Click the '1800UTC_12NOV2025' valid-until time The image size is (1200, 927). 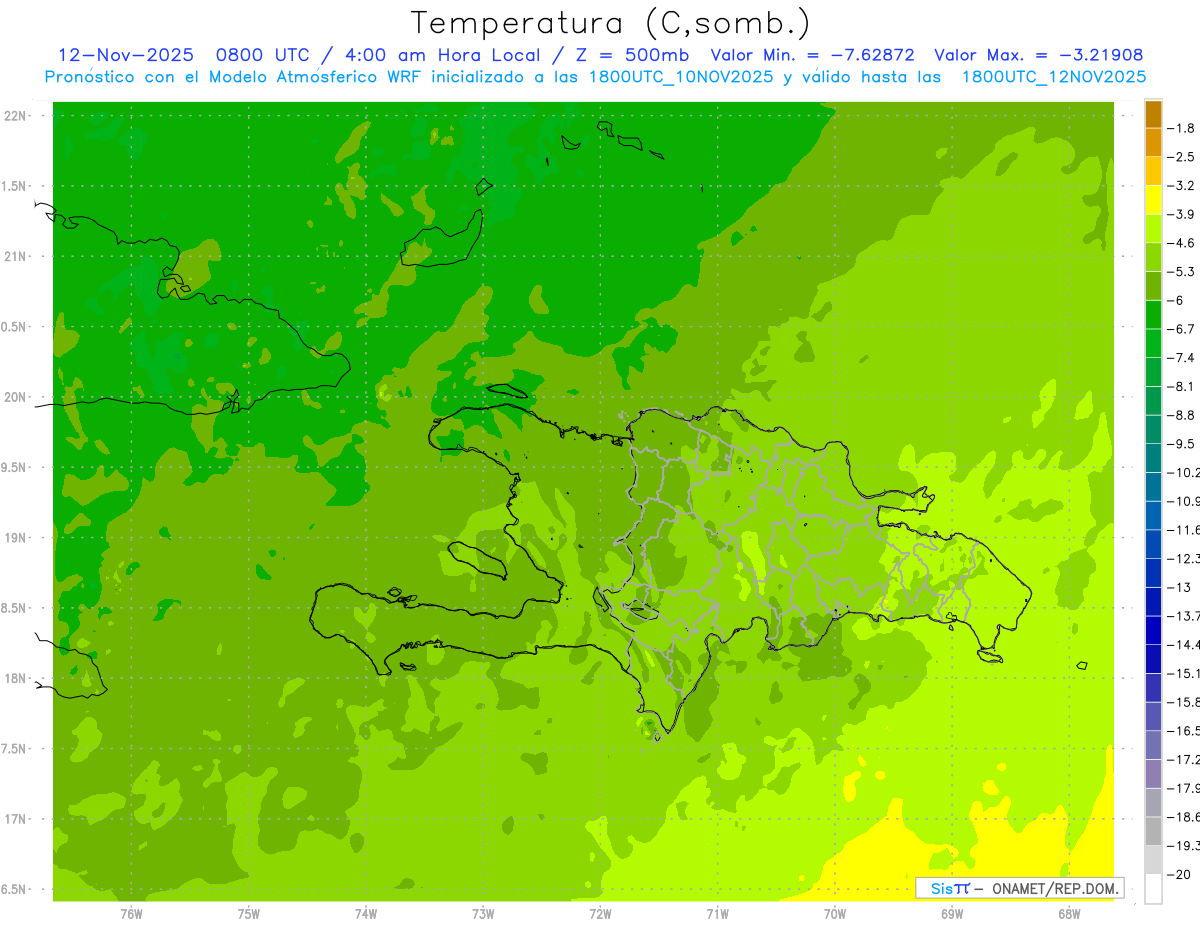(1053, 77)
